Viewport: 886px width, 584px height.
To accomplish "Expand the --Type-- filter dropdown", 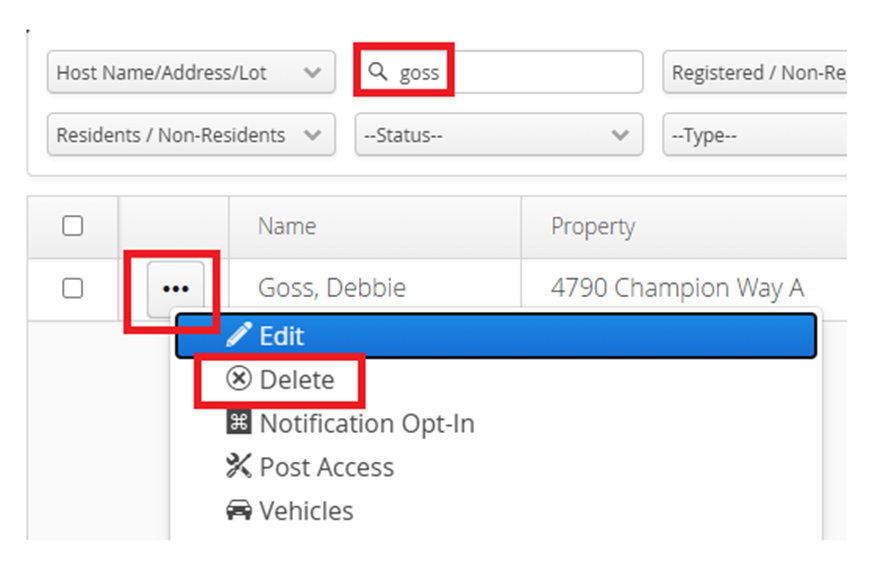I will pyautogui.click(x=754, y=135).
